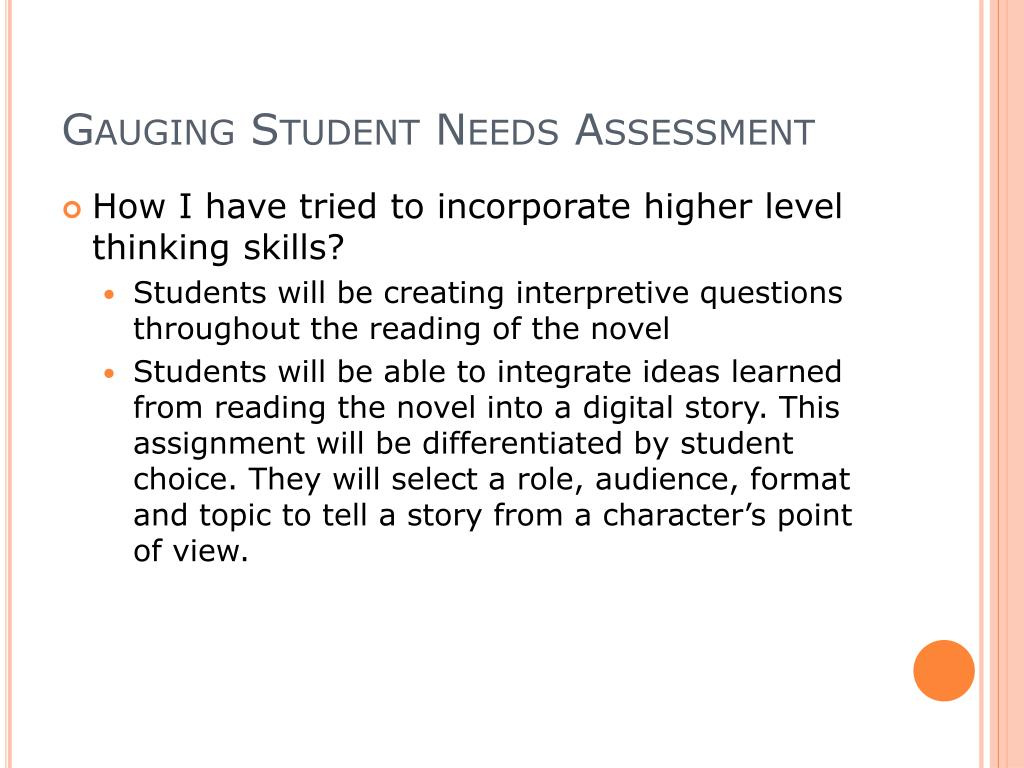Click the word 'Gauging' in the title
This screenshot has height=768, width=1024.
(148, 130)
